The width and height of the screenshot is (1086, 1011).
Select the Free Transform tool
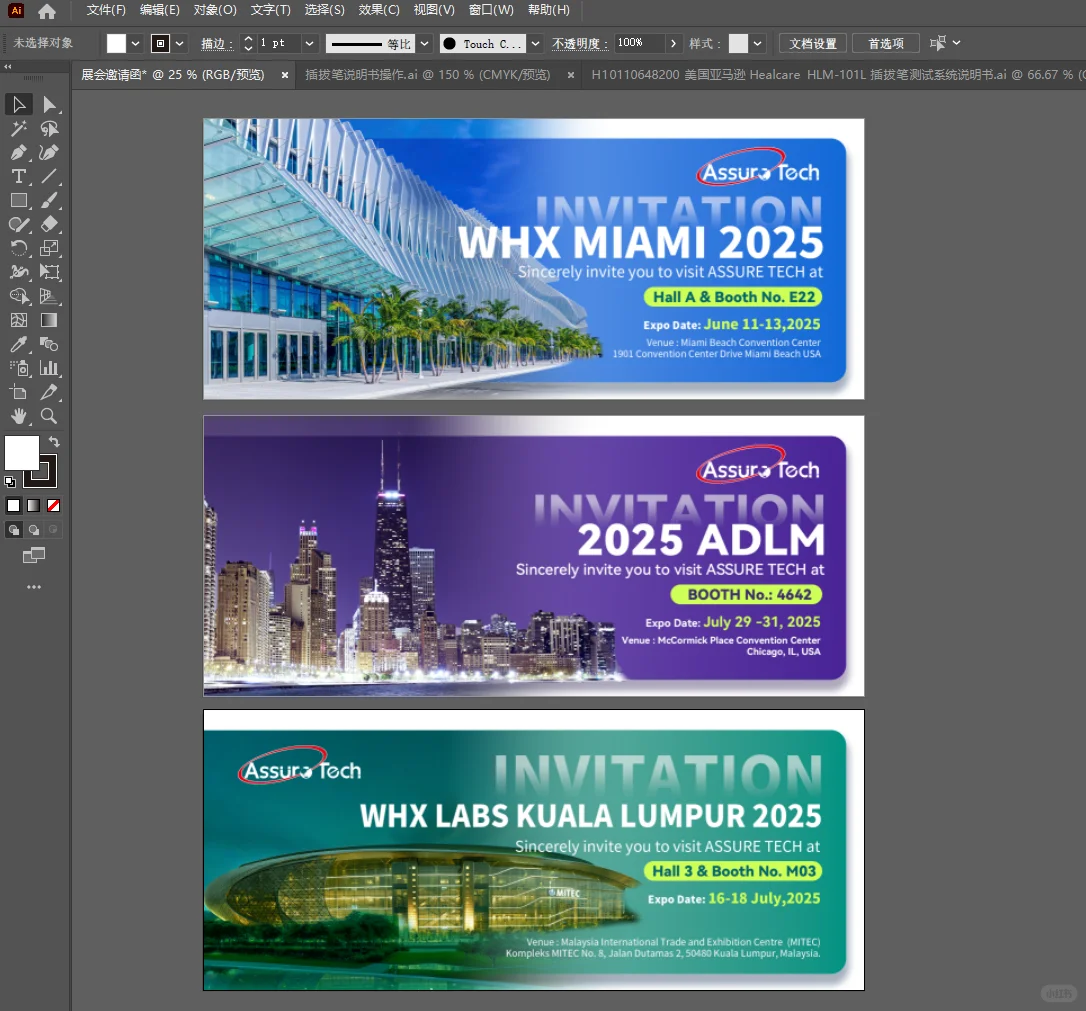tap(48, 272)
